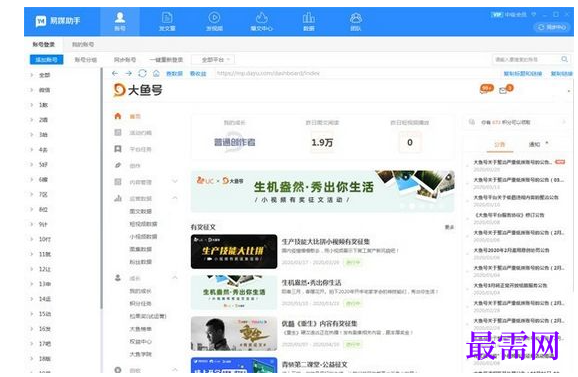
Task: Go back with the browser left arrow
Action: pos(115,73)
